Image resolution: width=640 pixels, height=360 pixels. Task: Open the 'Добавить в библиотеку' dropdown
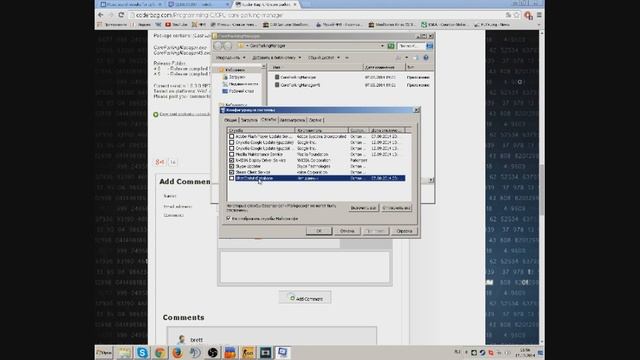[x=276, y=58]
